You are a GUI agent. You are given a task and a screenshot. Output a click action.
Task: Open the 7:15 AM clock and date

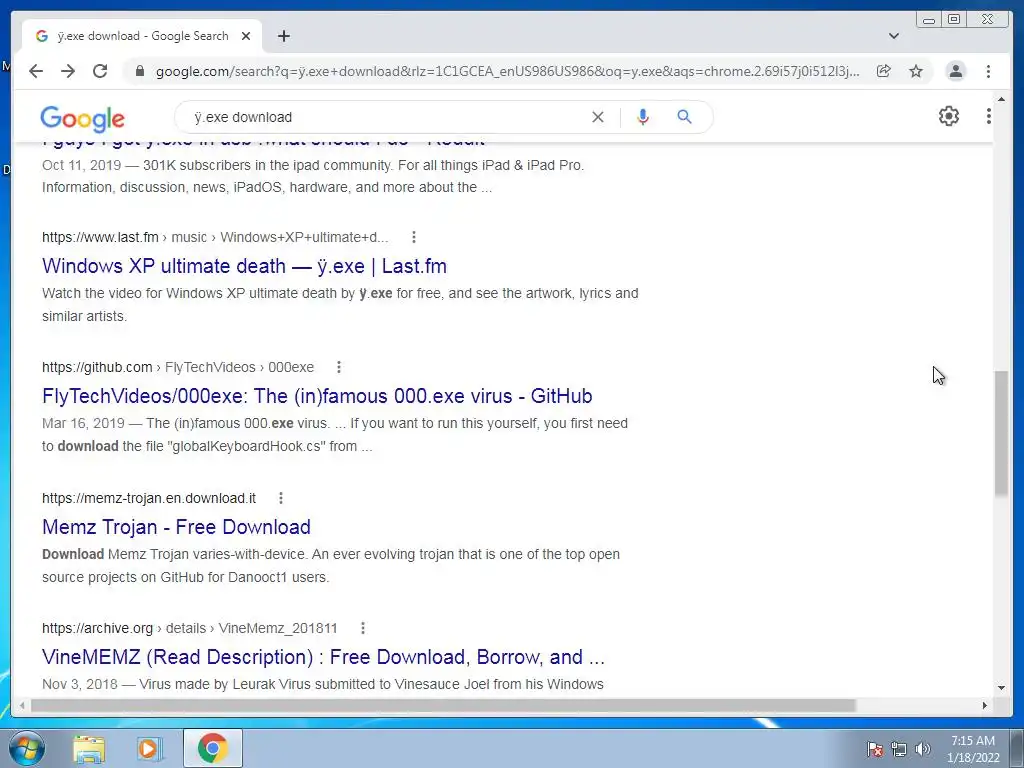click(973, 749)
